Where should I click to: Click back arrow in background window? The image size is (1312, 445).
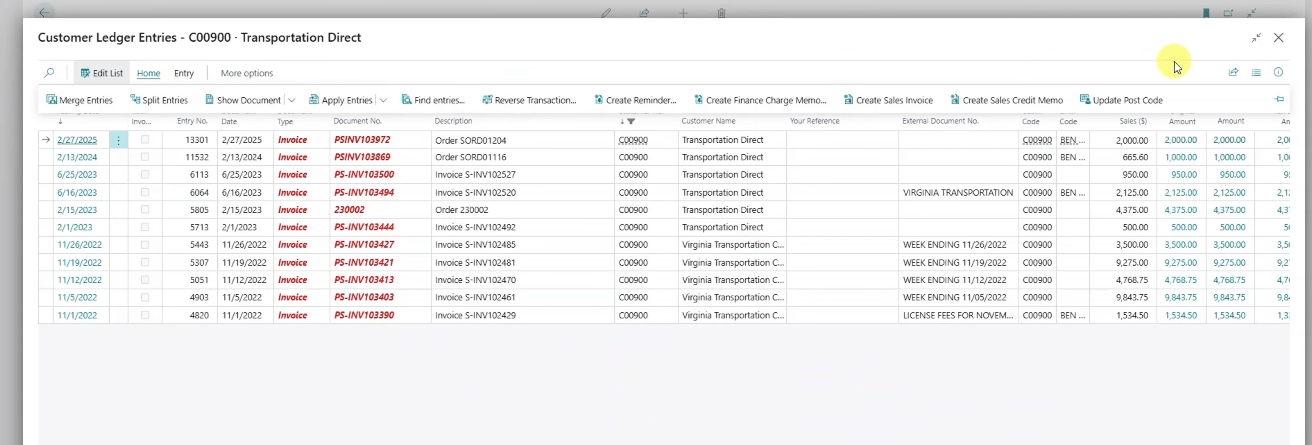pyautogui.click(x=44, y=12)
